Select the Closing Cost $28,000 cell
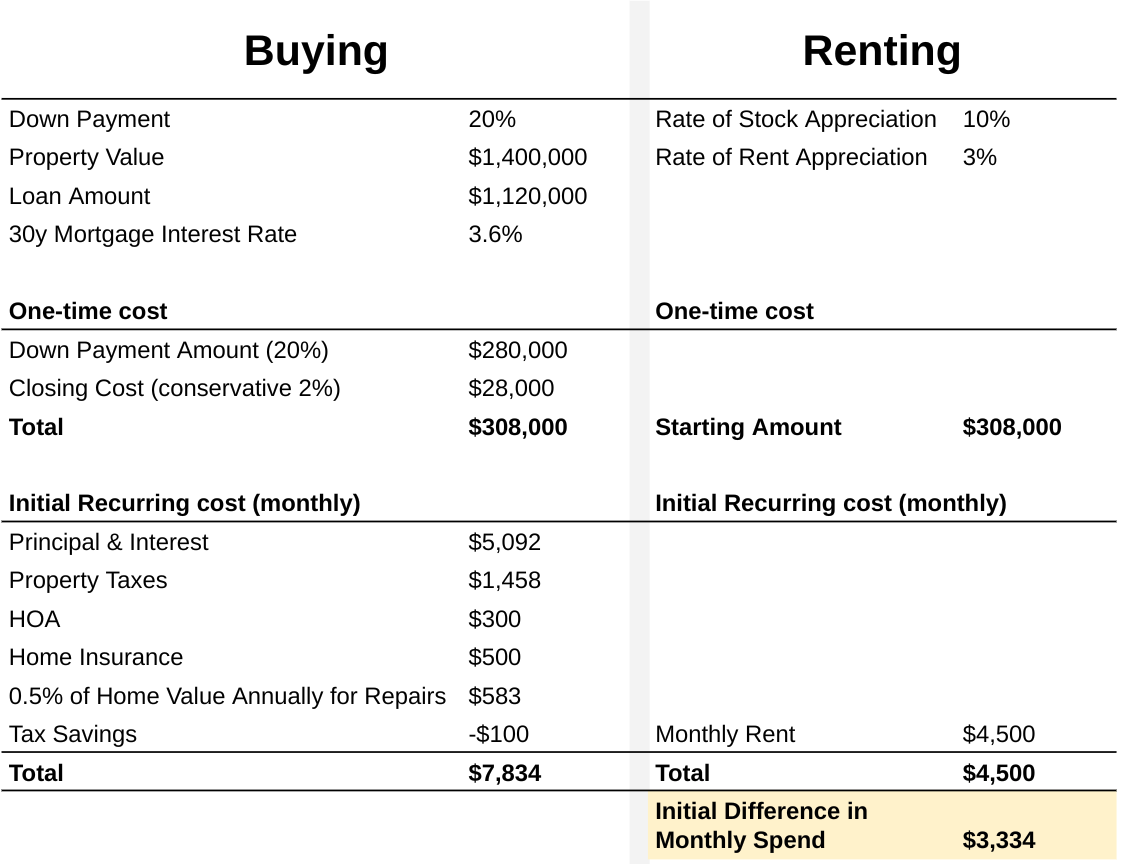This screenshot has width=1121, height=864. 511,389
